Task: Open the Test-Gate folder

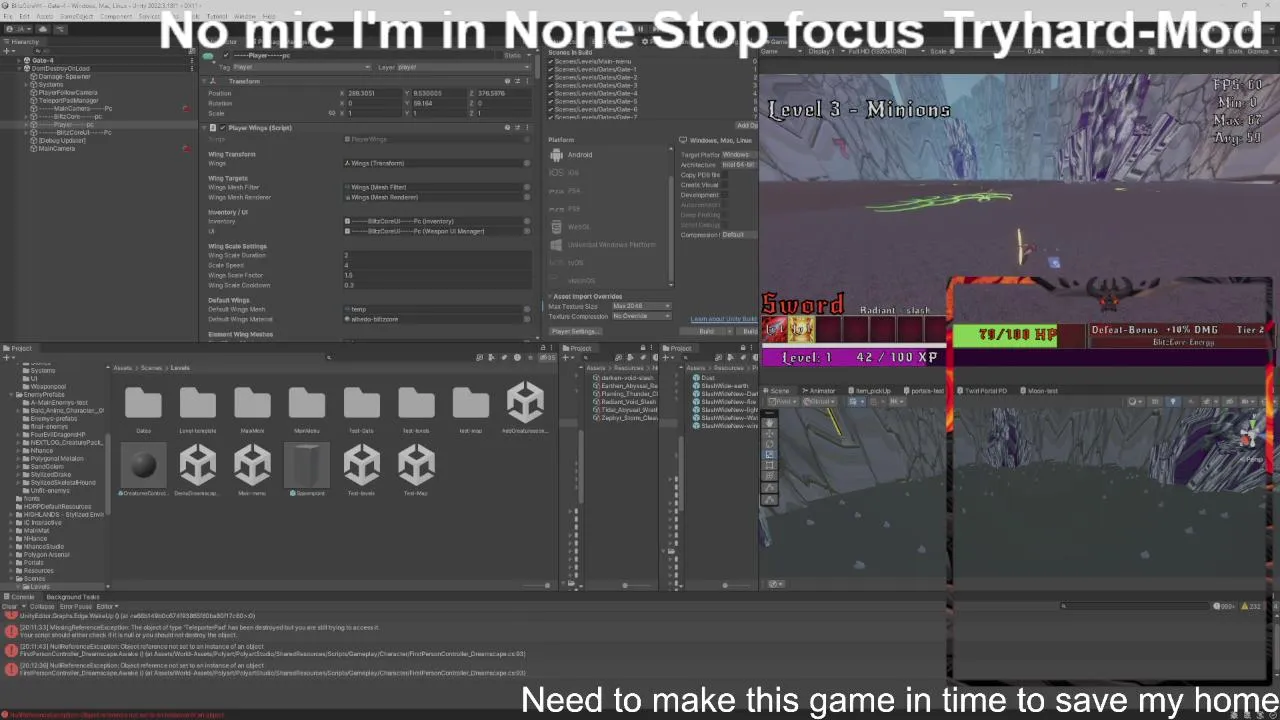Action: (362, 403)
